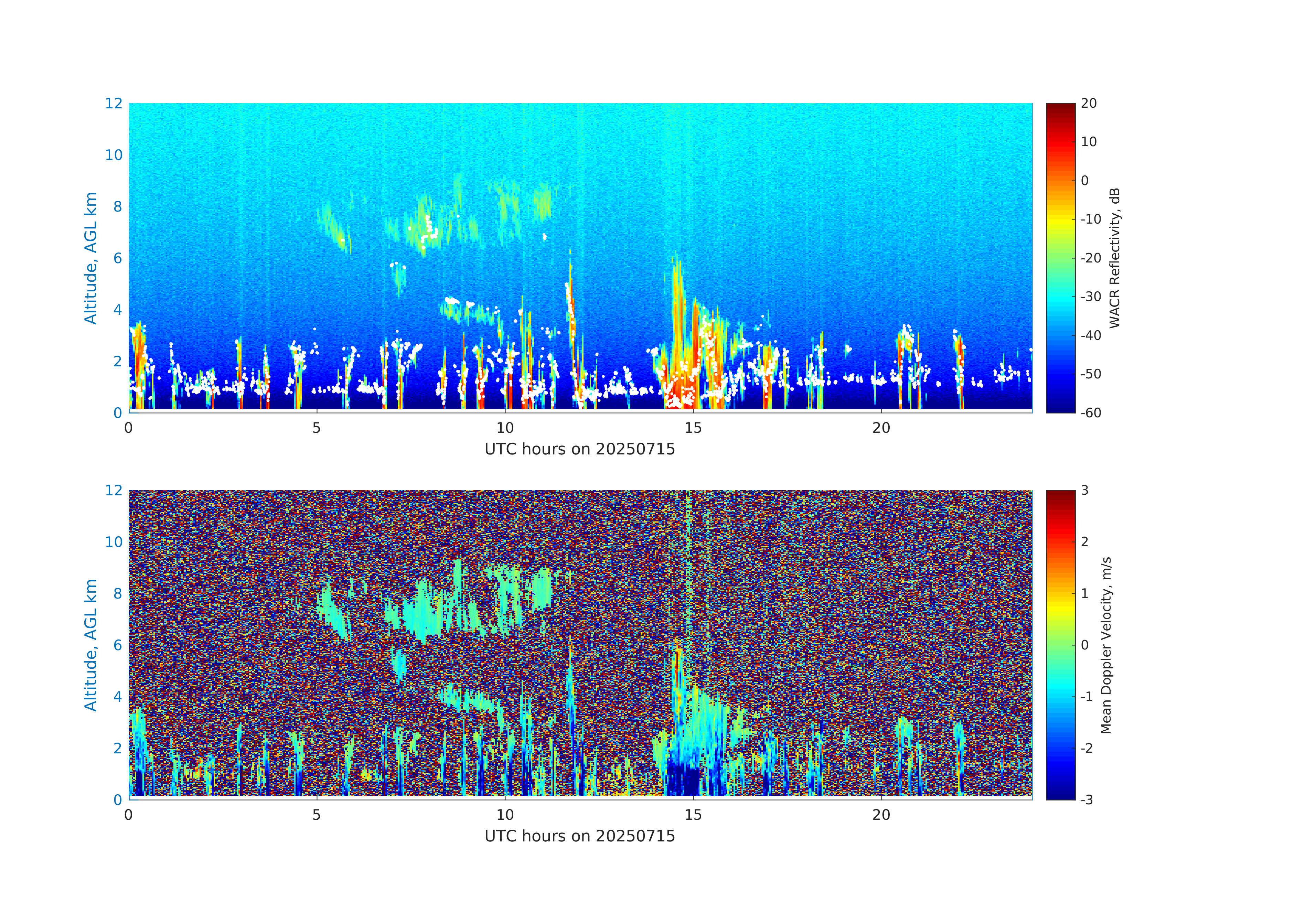
Task: Click the top plot's 'Altitude, AGL km' label
Action: [90, 258]
